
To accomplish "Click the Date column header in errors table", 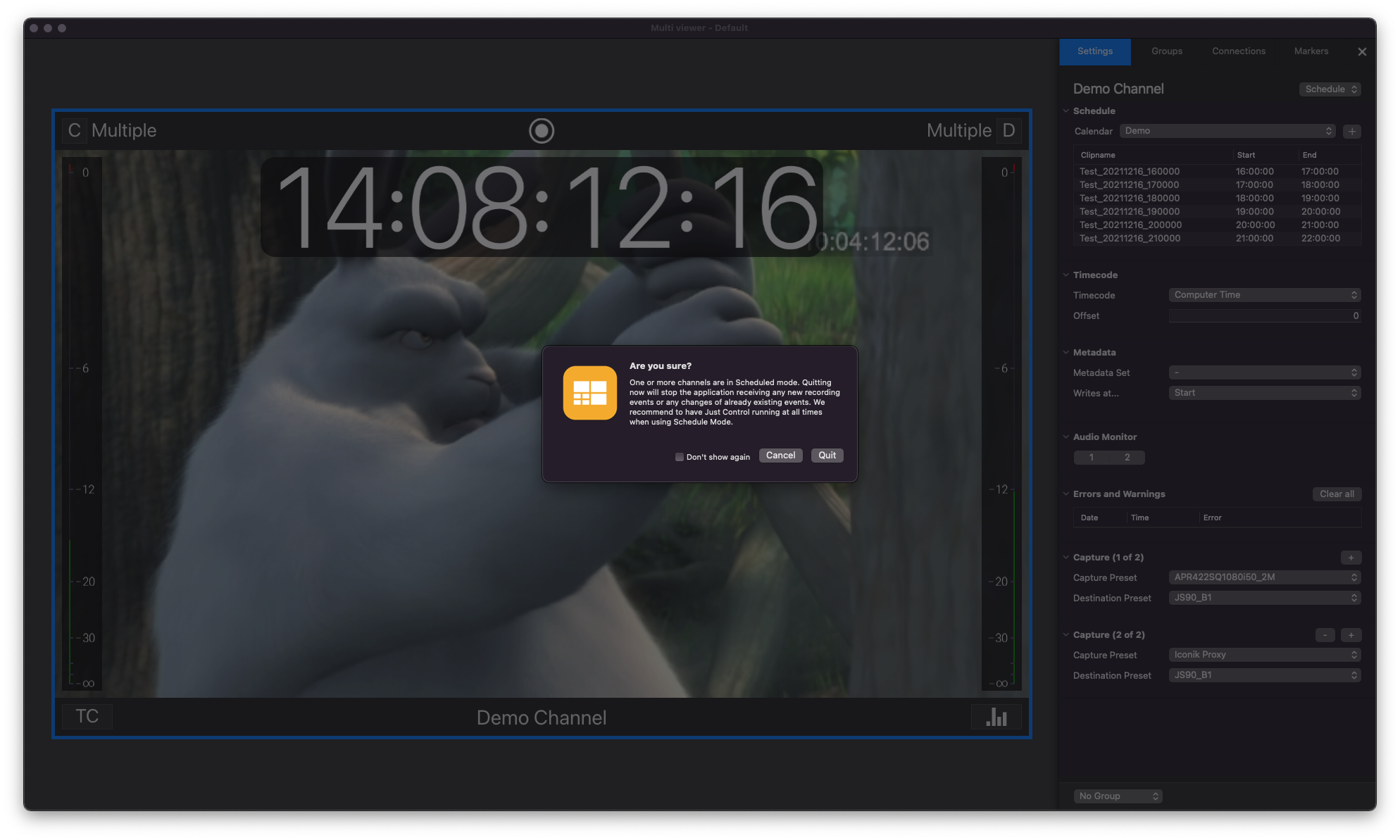I will 1099,518.
